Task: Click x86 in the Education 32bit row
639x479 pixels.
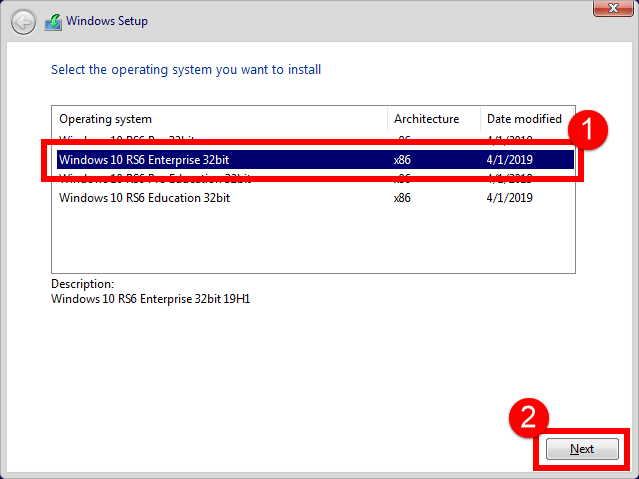Action: [x=402, y=198]
